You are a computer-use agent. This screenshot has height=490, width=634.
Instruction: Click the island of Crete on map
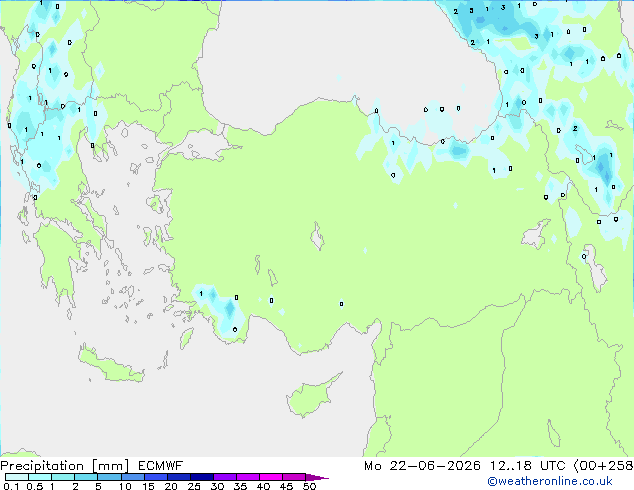coord(111,365)
